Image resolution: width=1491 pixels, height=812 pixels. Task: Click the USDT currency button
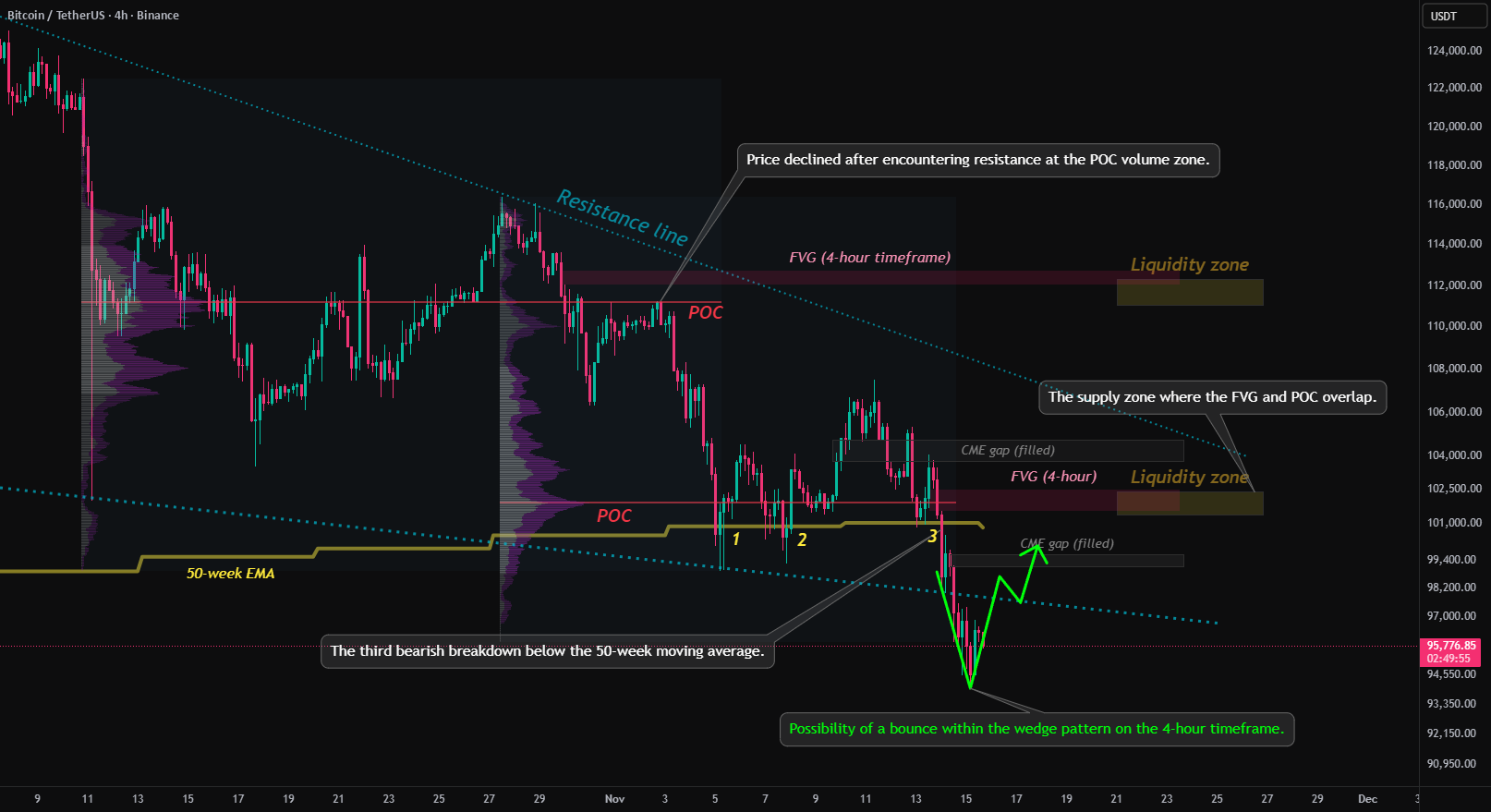click(1444, 16)
